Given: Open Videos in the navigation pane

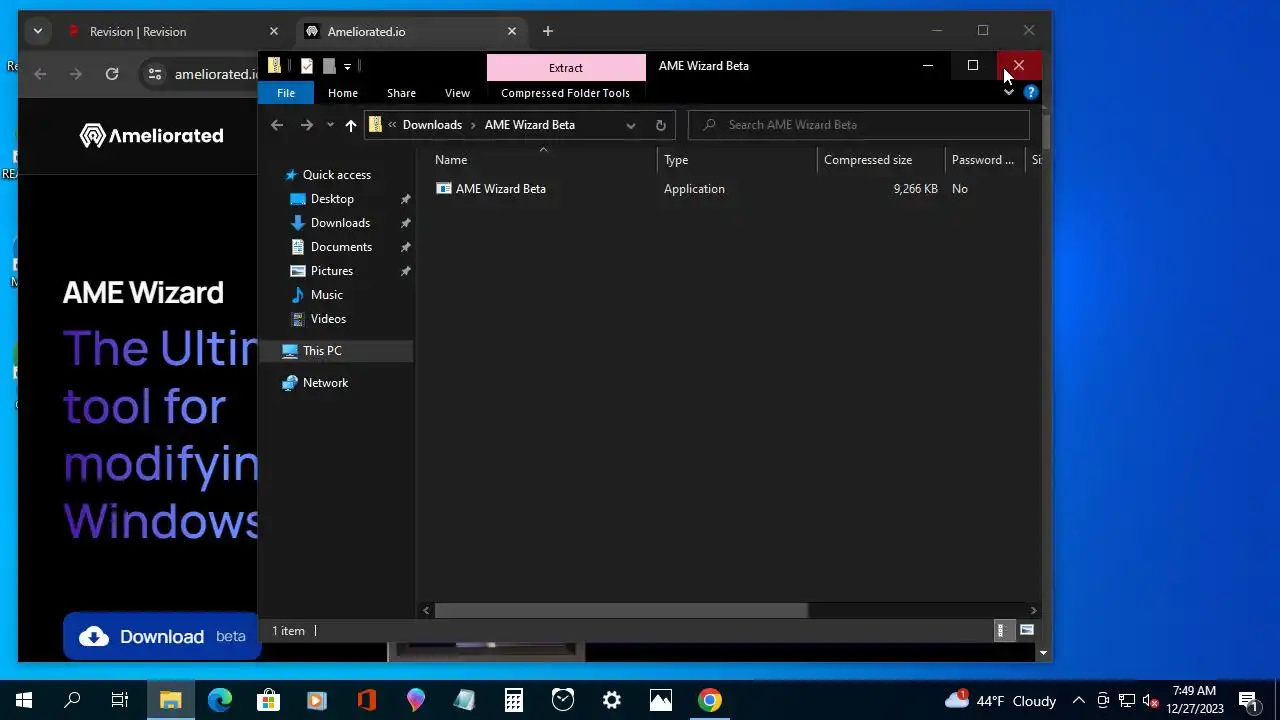Looking at the screenshot, I should click(328, 319).
